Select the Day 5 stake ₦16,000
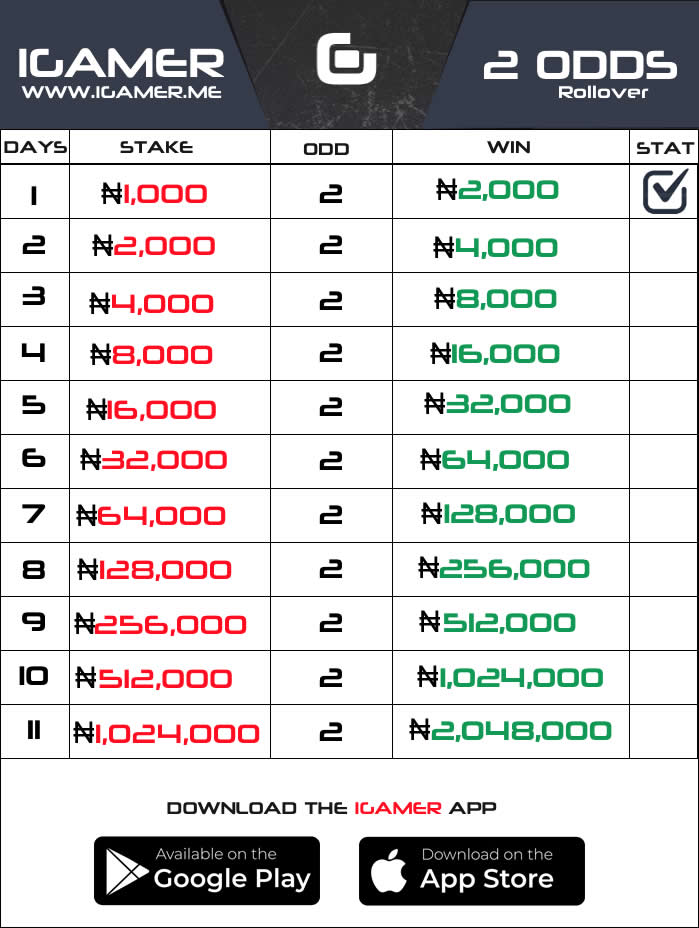 [151, 410]
